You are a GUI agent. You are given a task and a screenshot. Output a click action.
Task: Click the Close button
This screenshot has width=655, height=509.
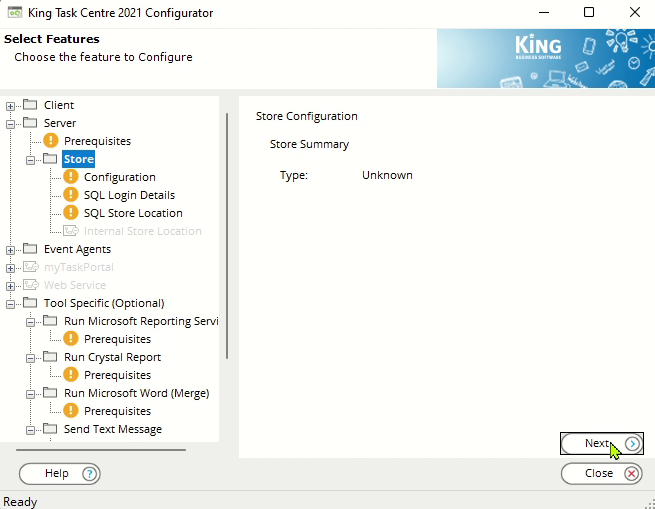602,473
